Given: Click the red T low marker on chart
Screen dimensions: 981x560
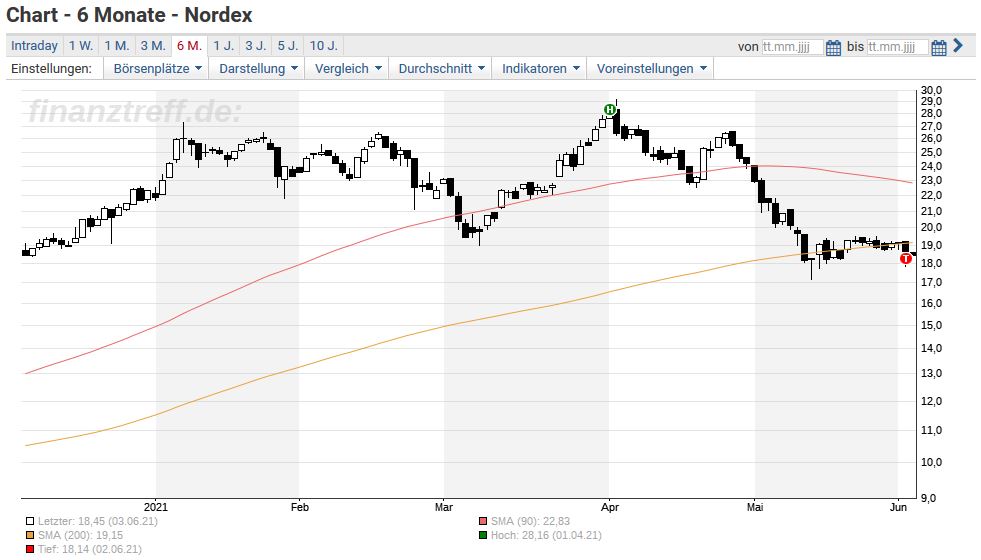Looking at the screenshot, I should (905, 258).
